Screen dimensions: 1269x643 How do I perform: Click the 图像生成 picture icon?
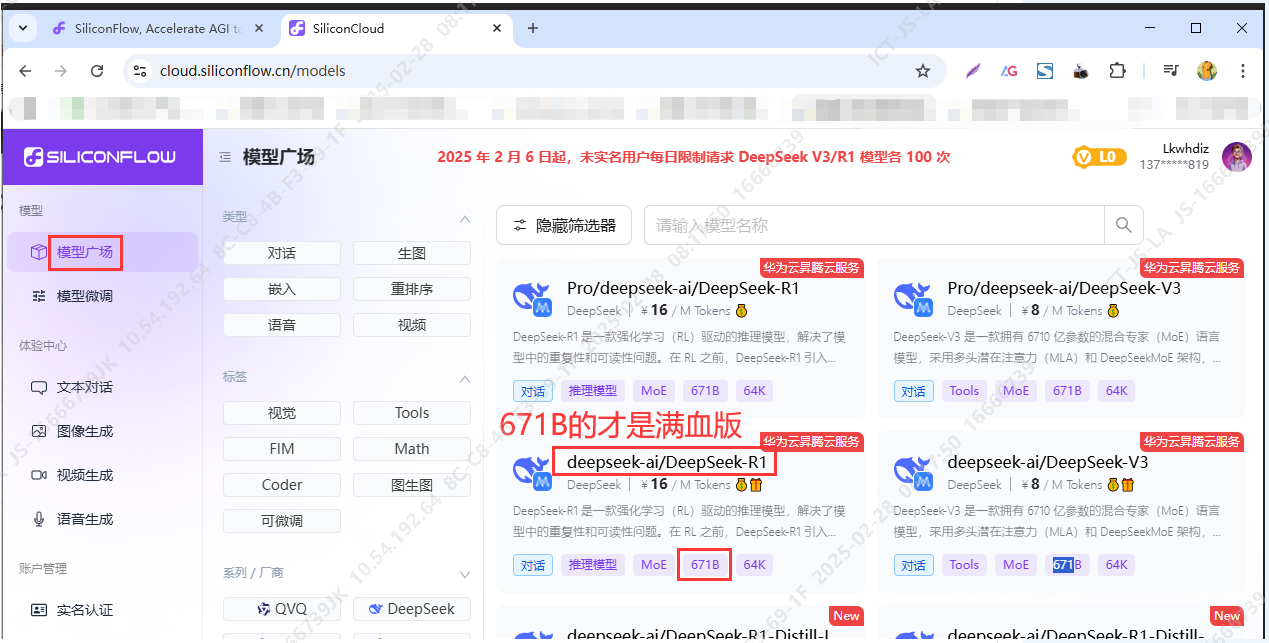point(39,431)
